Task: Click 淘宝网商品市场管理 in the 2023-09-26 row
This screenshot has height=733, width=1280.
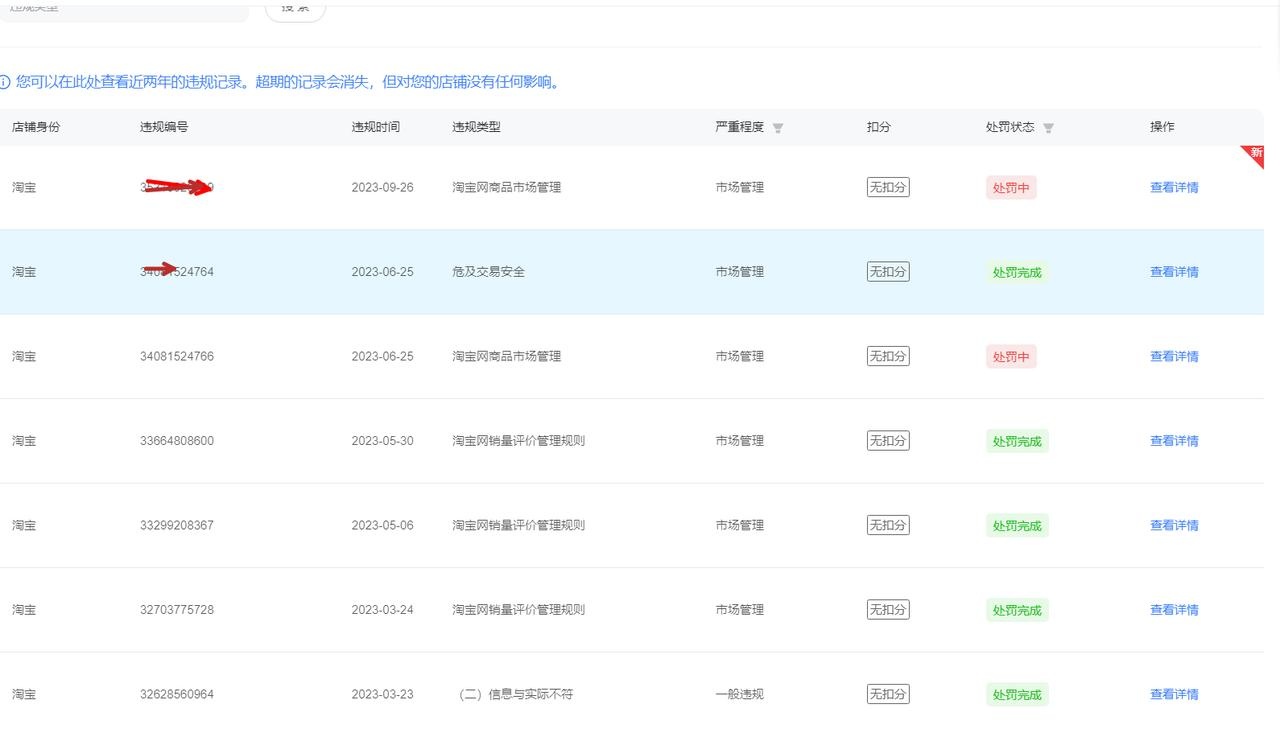Action: [x=506, y=187]
